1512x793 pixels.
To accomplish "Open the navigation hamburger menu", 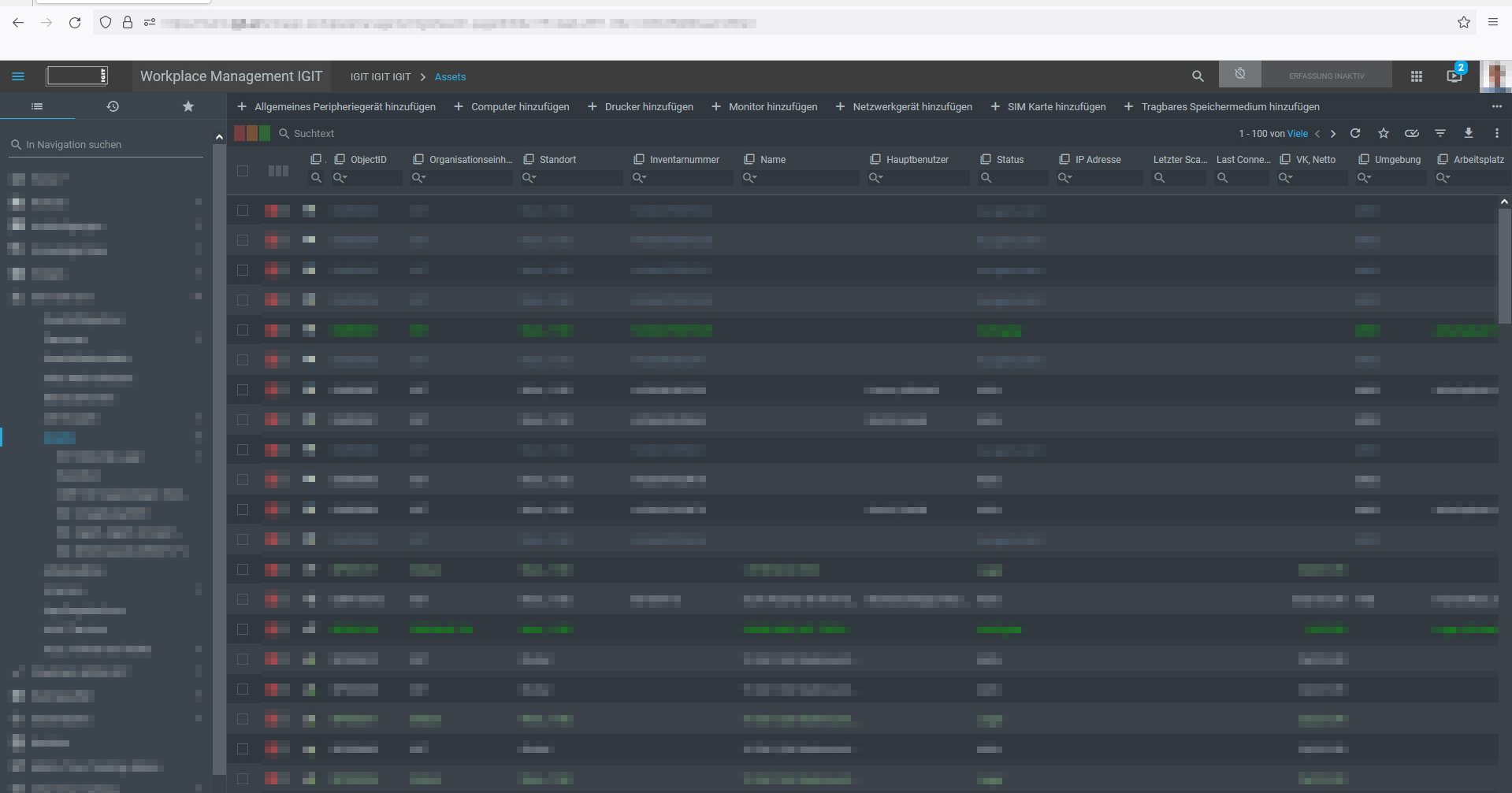I will (x=18, y=76).
